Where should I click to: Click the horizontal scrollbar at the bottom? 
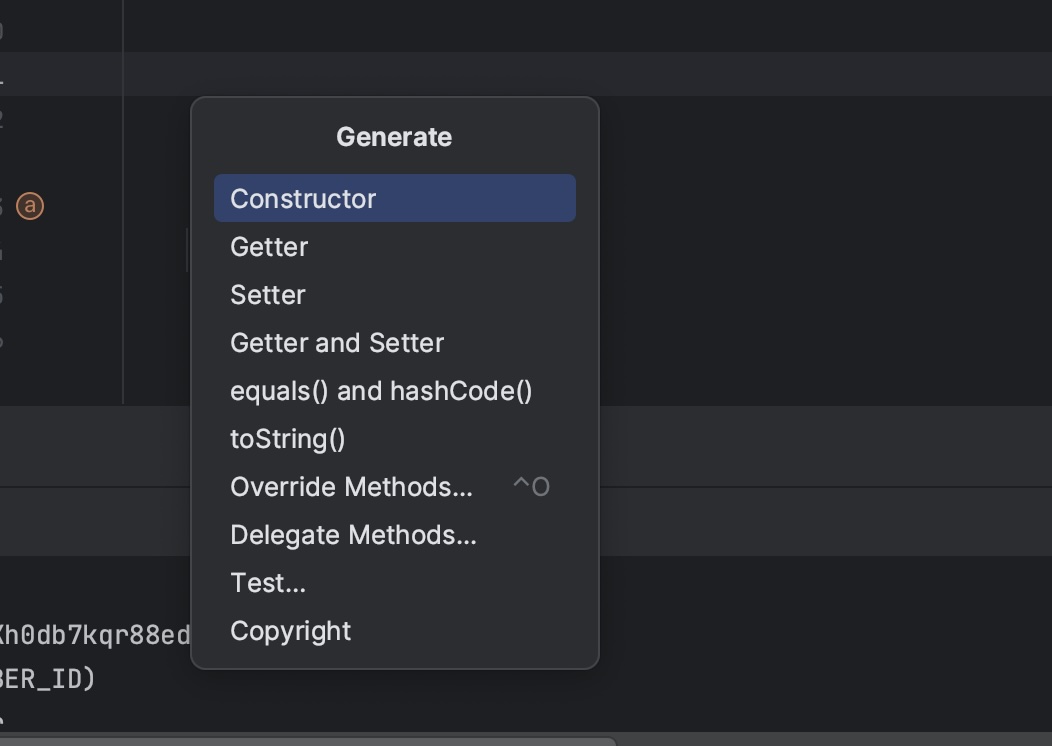pyautogui.click(x=300, y=741)
